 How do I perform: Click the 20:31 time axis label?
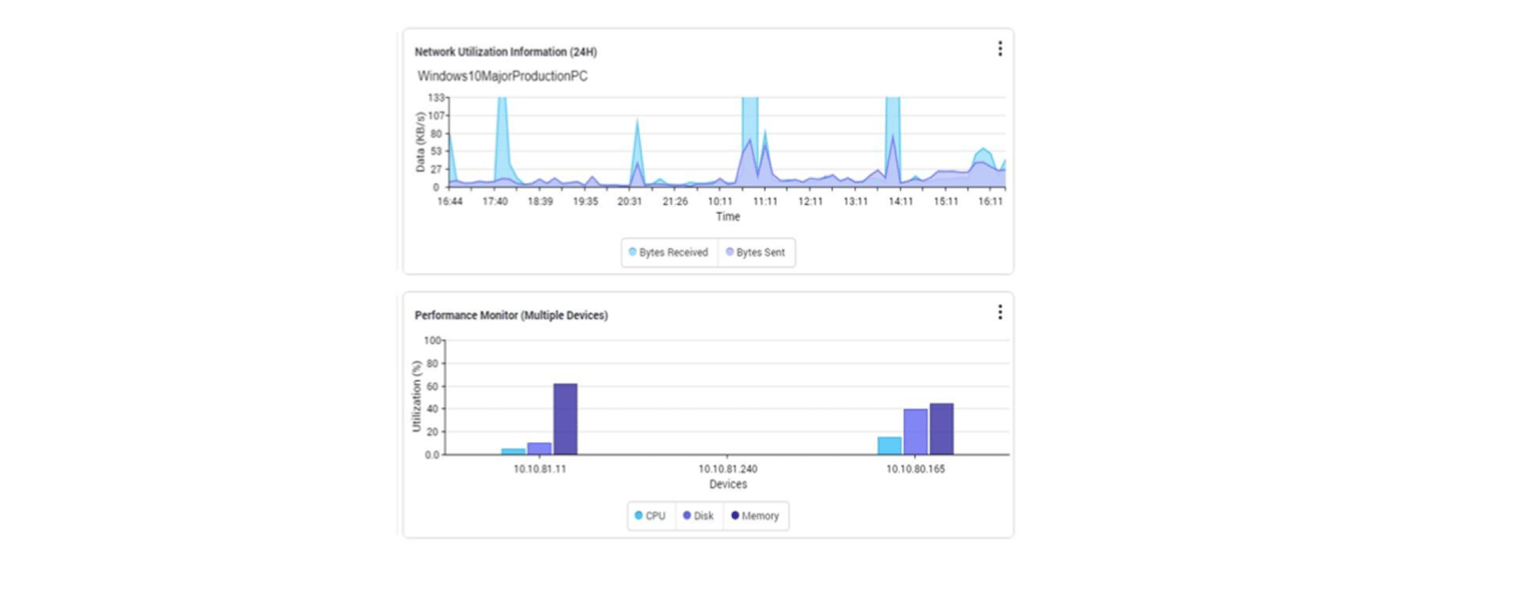630,201
